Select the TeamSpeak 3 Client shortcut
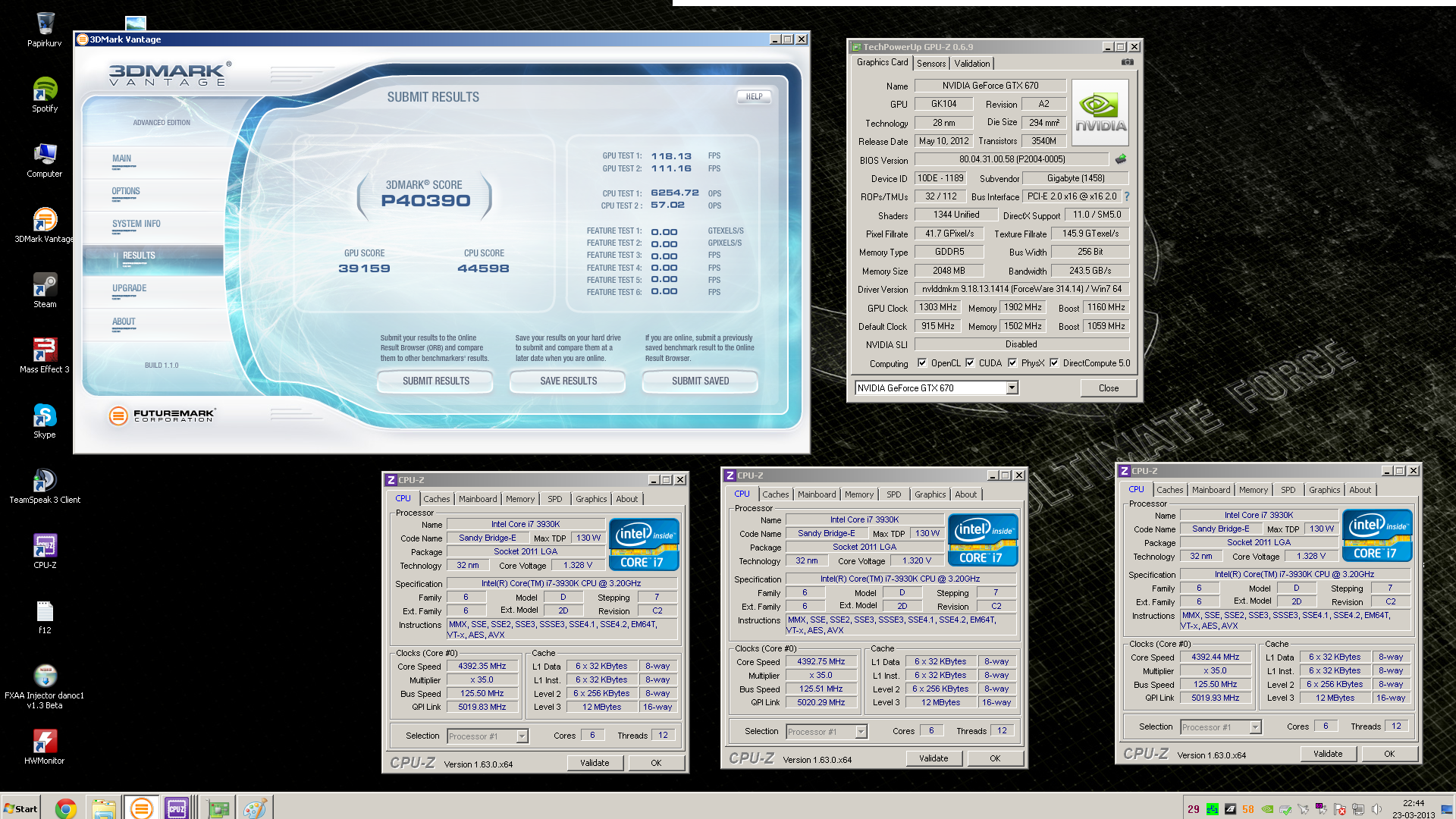This screenshot has width=1456, height=819. 45,485
